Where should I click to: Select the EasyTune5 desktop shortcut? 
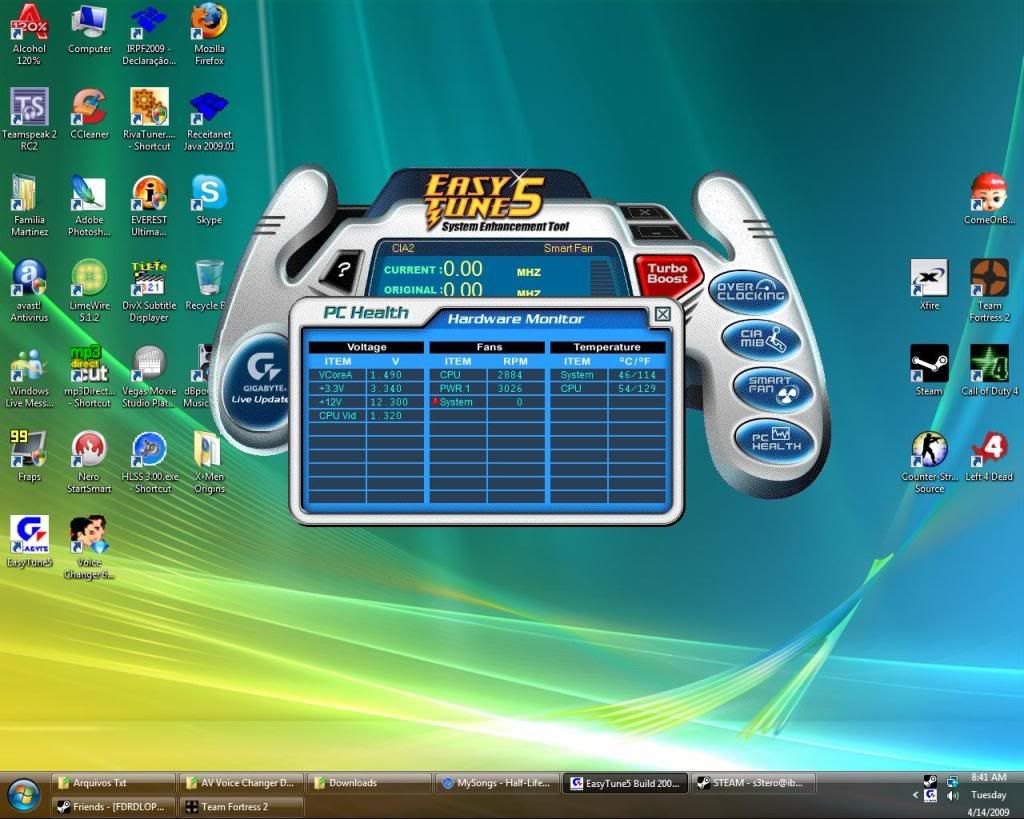[29, 542]
